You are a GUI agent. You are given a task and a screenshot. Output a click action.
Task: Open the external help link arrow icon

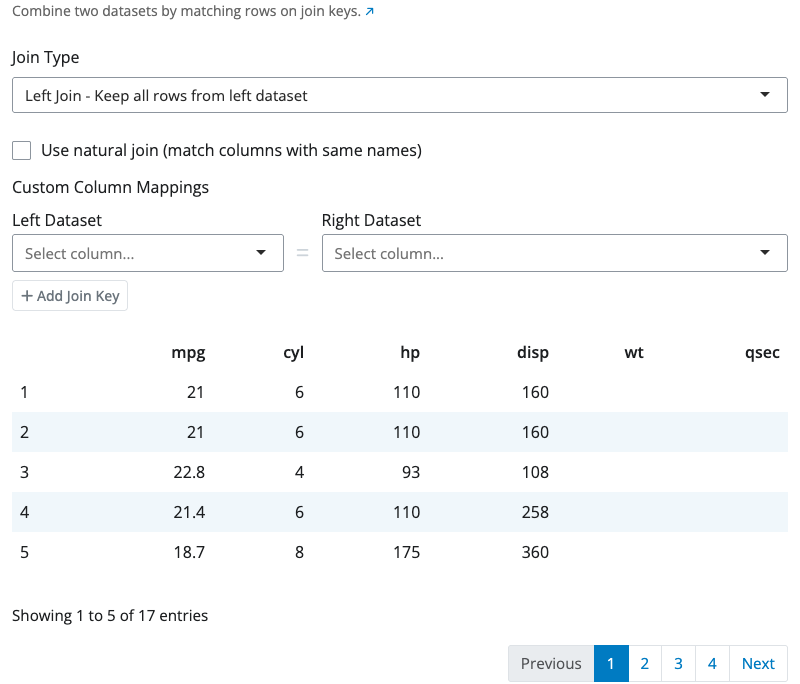pos(370,12)
